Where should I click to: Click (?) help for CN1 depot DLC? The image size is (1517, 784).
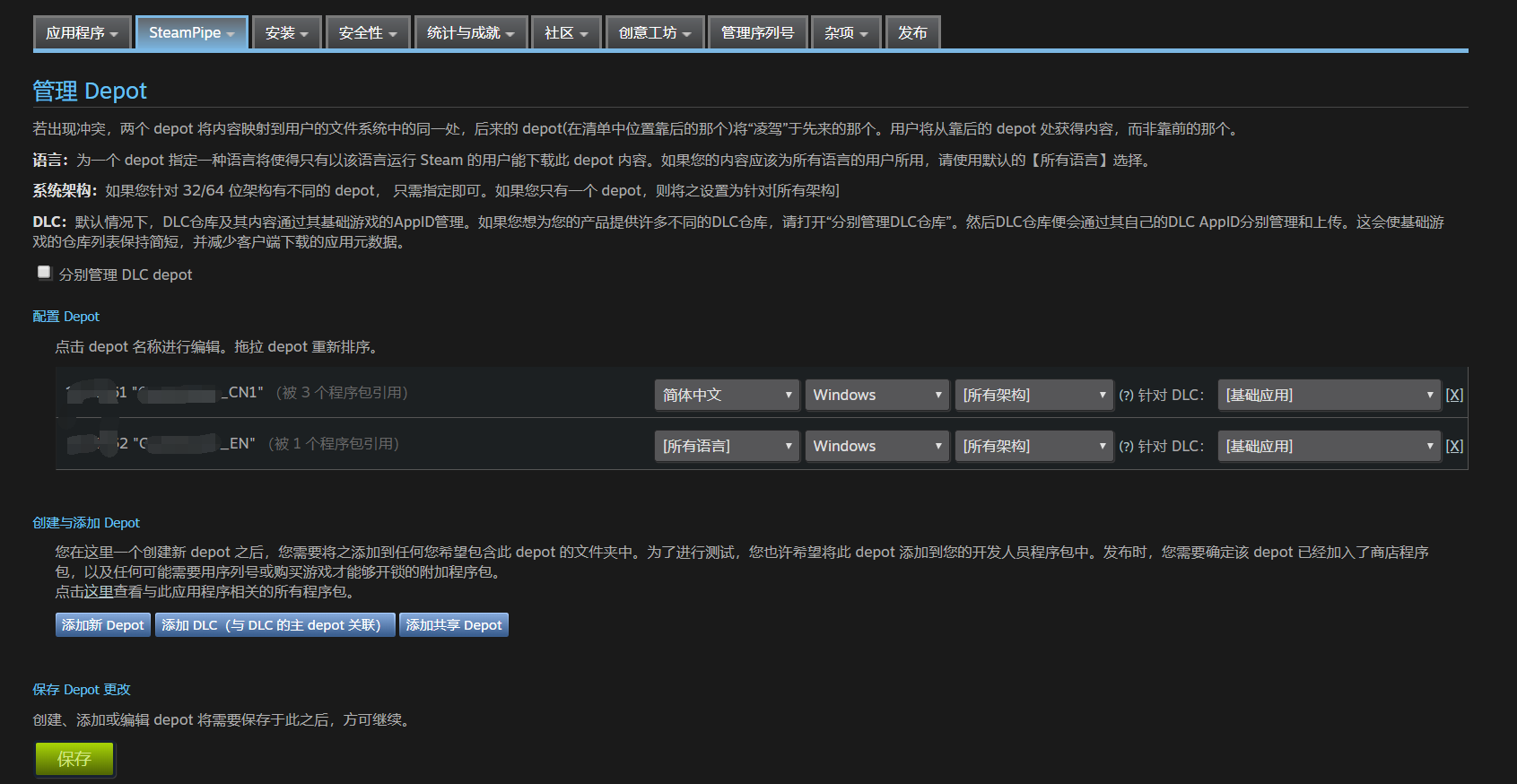[1126, 396]
